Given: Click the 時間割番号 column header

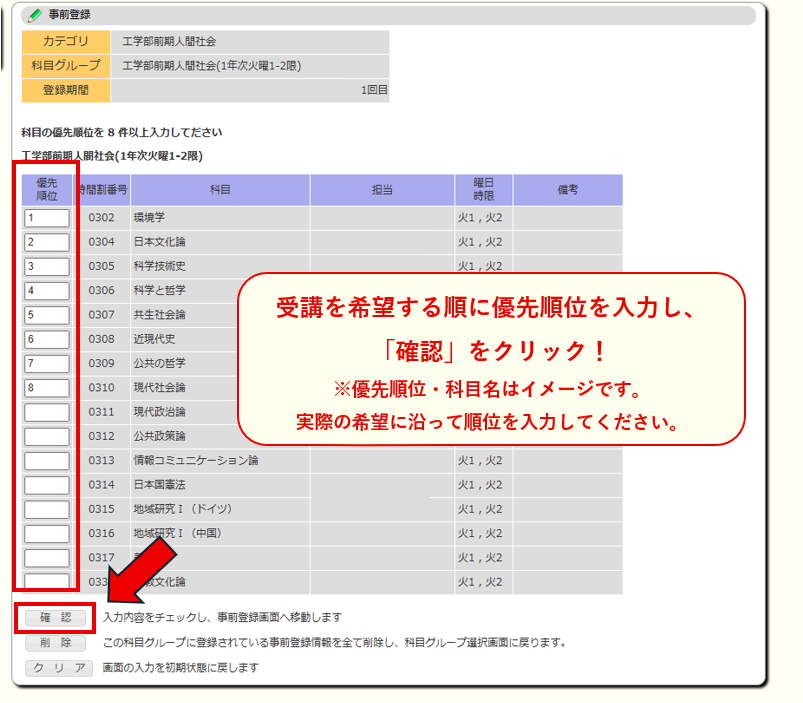Looking at the screenshot, I should coord(101,190).
